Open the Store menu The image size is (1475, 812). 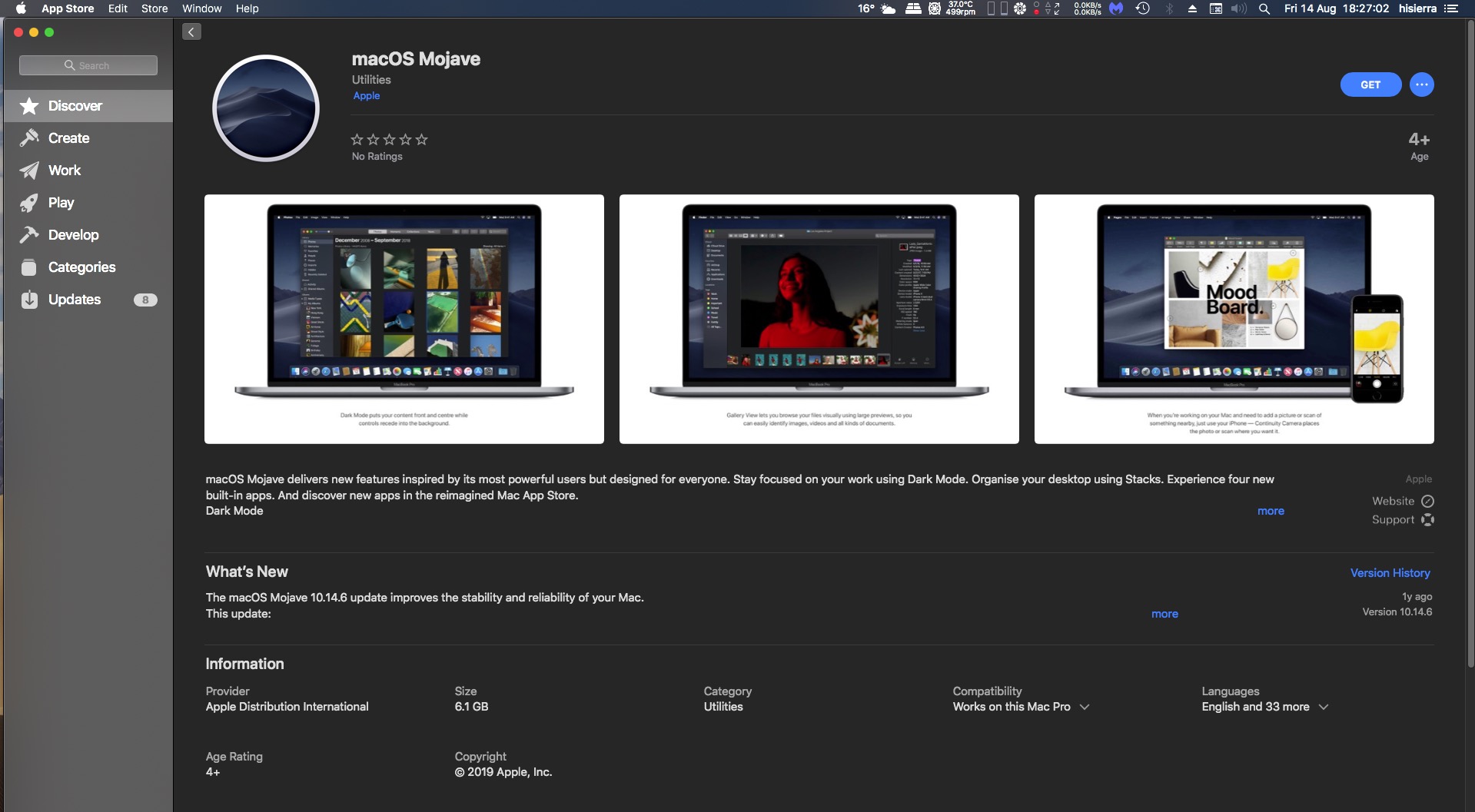154,8
